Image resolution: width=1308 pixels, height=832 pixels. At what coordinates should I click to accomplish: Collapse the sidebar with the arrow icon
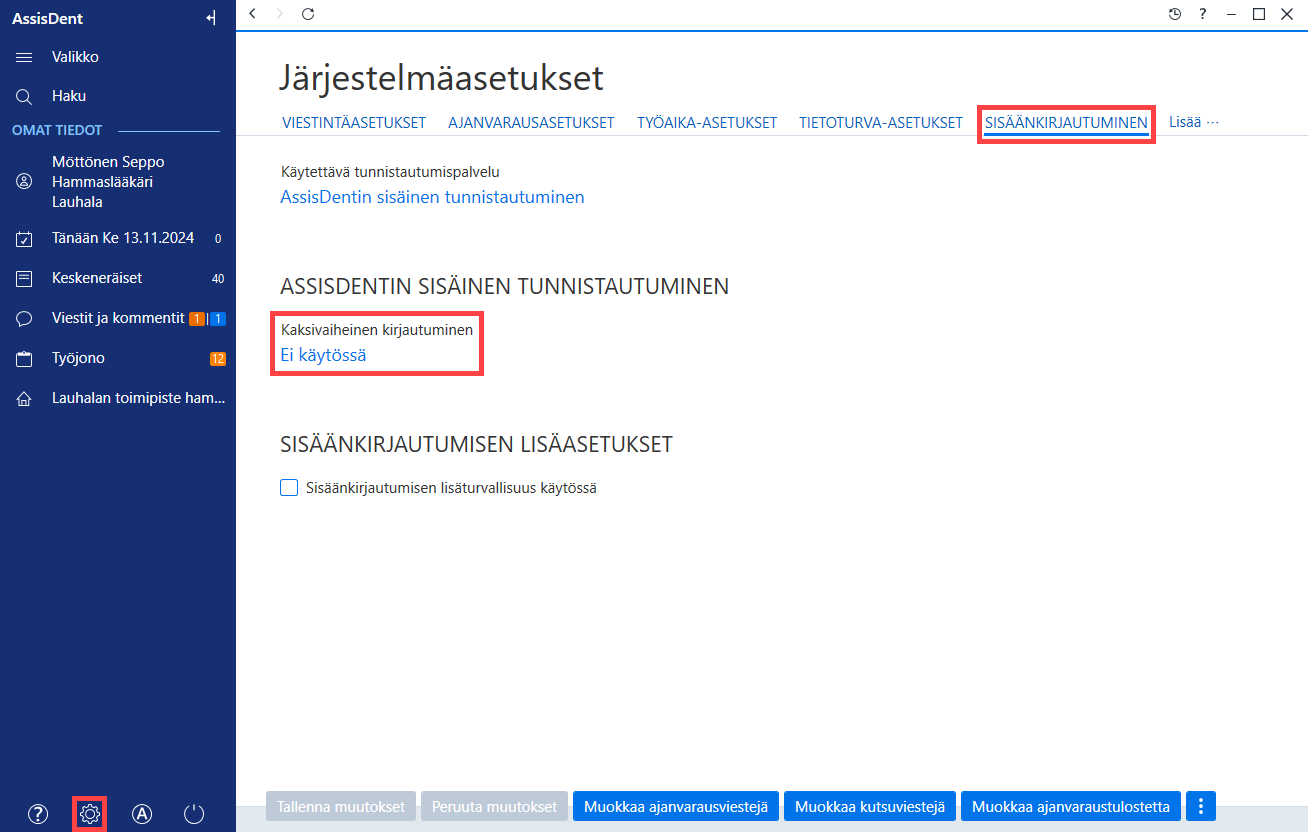210,18
